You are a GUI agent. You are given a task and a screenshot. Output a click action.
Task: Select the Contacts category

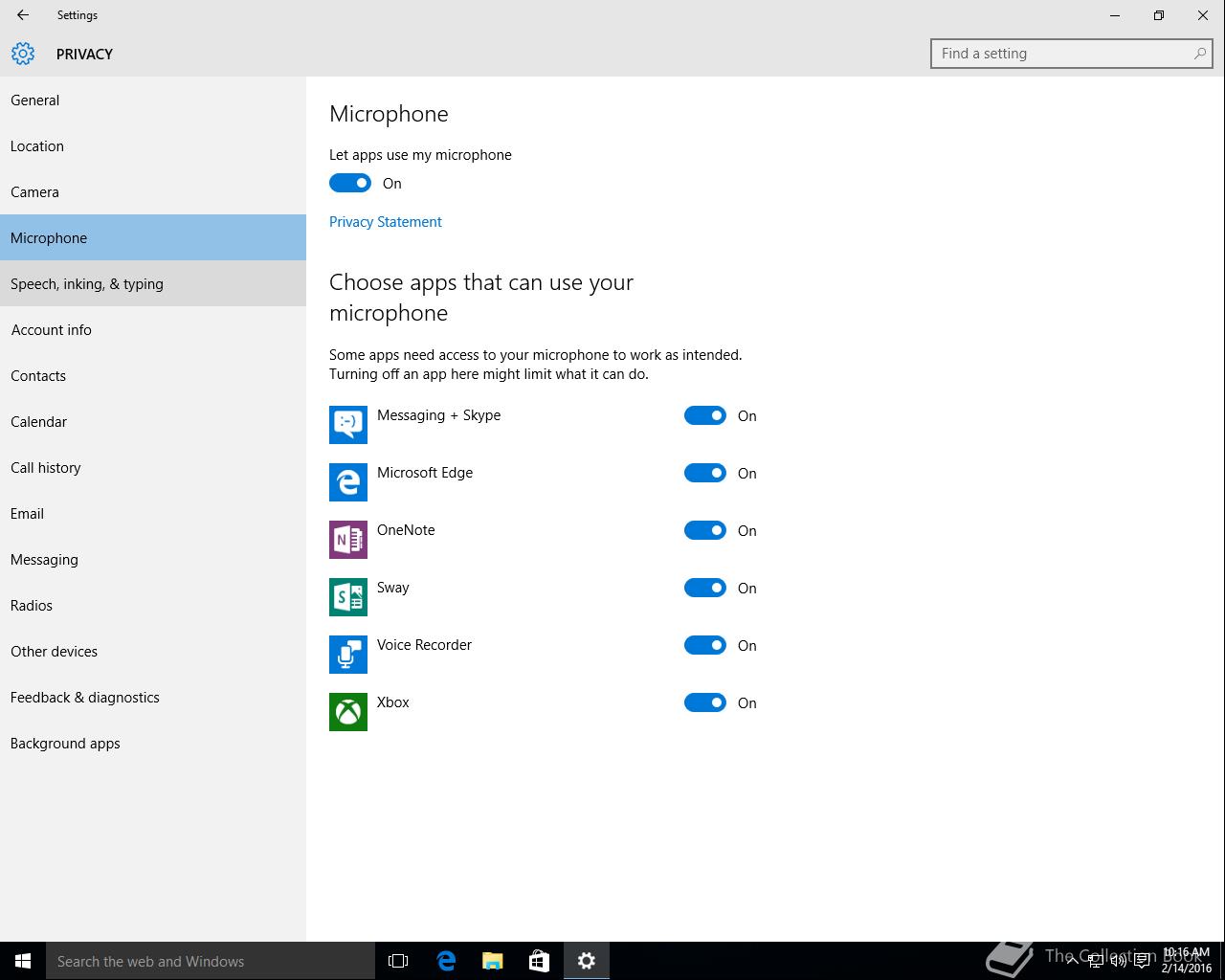(x=153, y=375)
